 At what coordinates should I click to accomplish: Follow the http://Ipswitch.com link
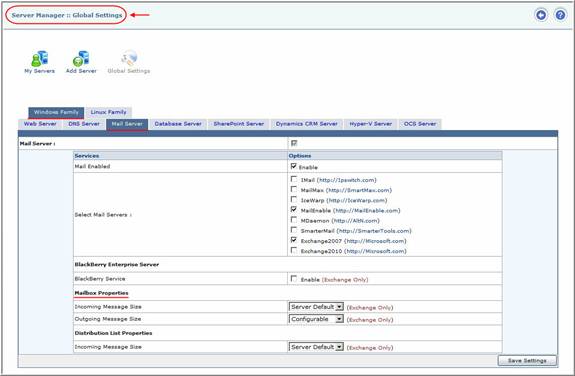pyautogui.click(x=347, y=180)
